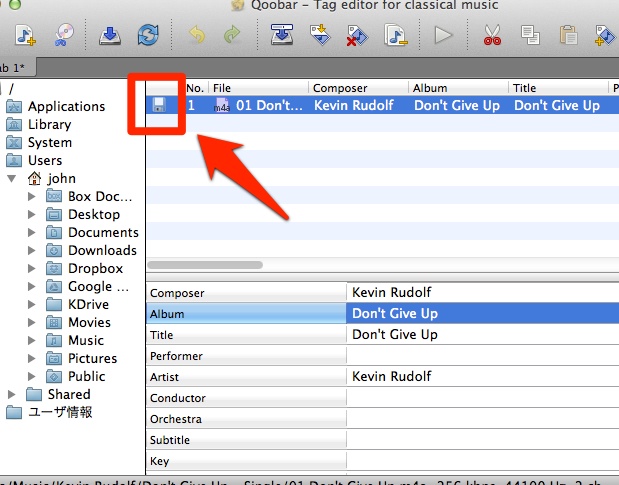Expand the Documents folder
619x485 pixels.
click(32, 232)
